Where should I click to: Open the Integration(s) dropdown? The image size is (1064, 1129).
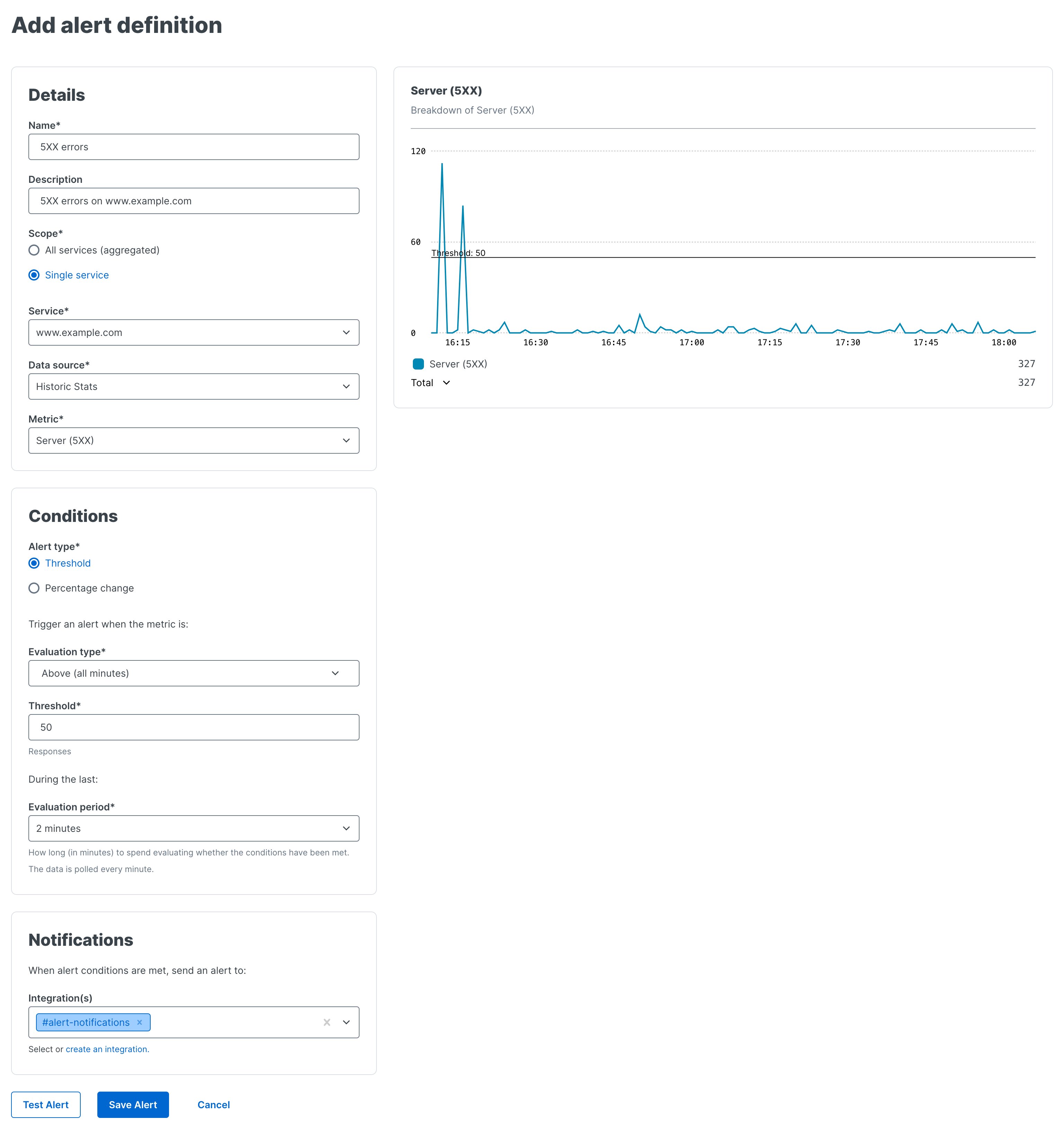[x=346, y=1022]
